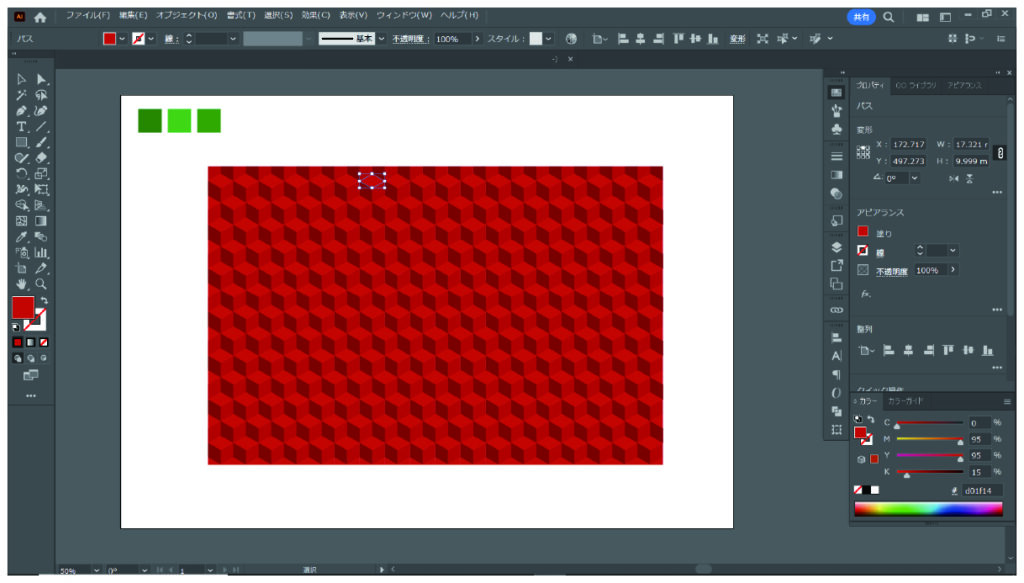
Task: Set color mode to solid Color
Action: pos(18,342)
